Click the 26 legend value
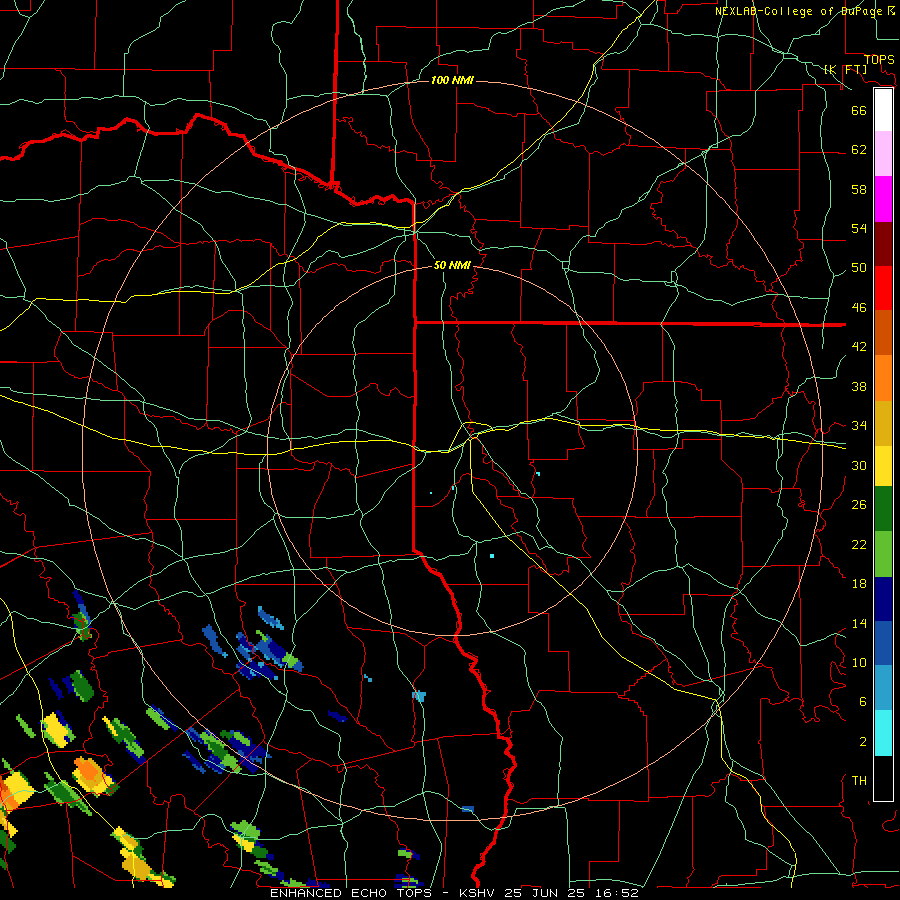This screenshot has width=900, height=900. pyautogui.click(x=859, y=505)
